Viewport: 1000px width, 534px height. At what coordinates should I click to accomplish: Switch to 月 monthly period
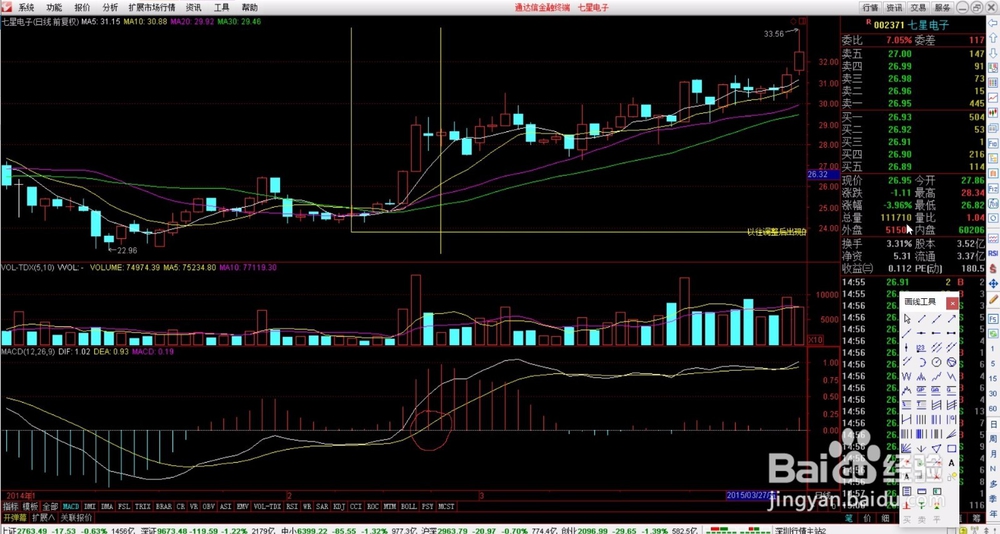coord(993,453)
